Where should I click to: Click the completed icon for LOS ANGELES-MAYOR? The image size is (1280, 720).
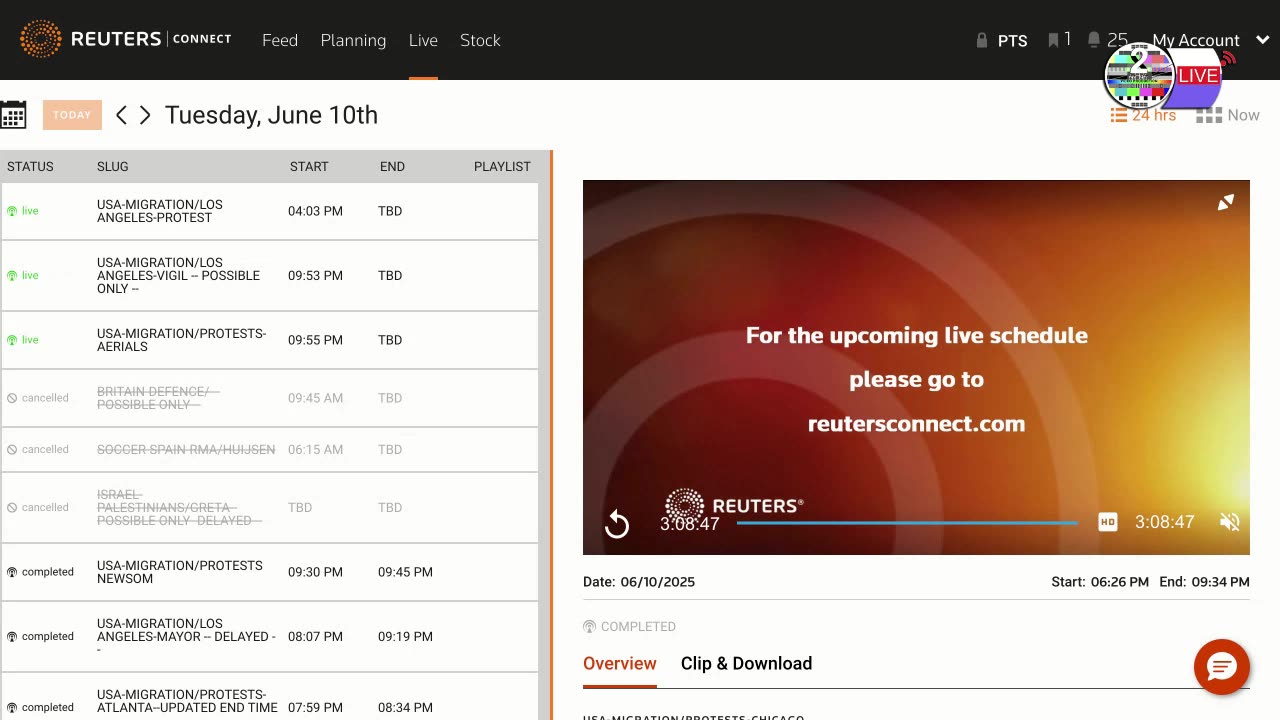pos(12,637)
